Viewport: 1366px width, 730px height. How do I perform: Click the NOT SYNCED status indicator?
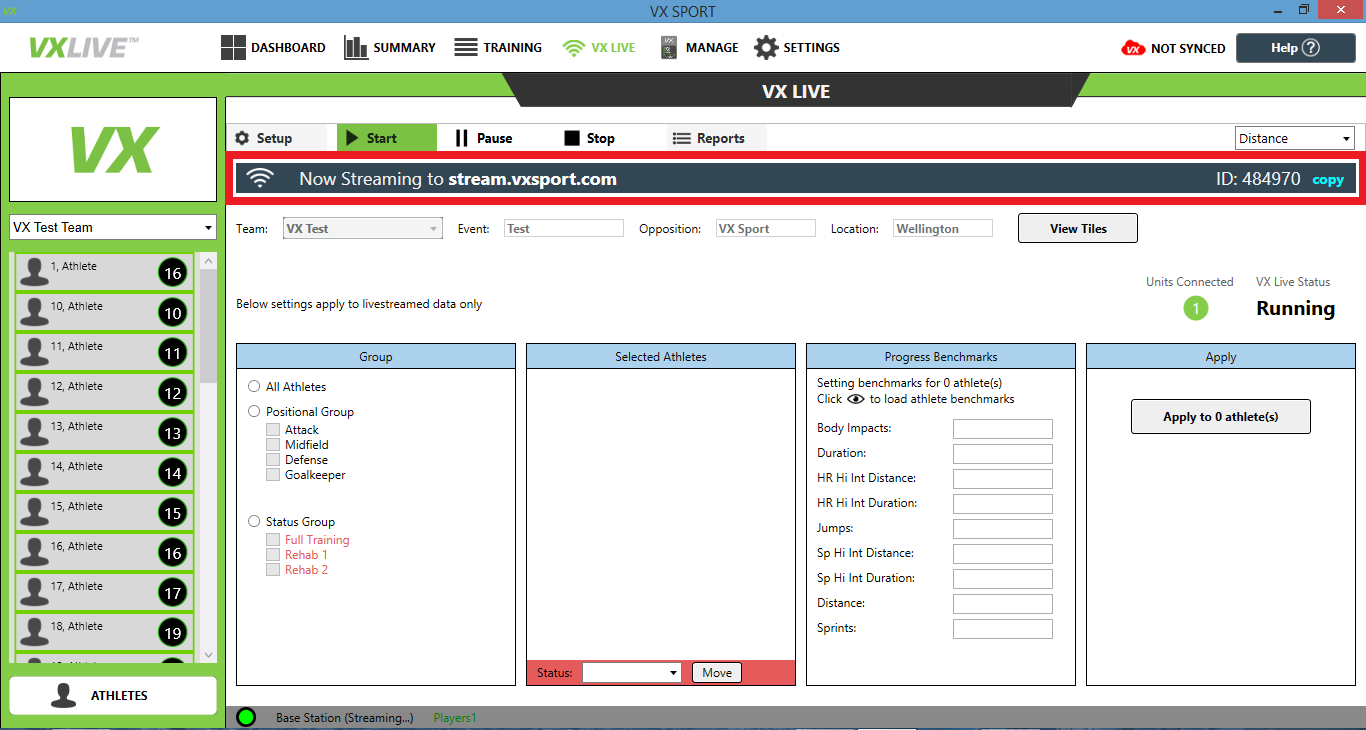pyautogui.click(x=1172, y=47)
